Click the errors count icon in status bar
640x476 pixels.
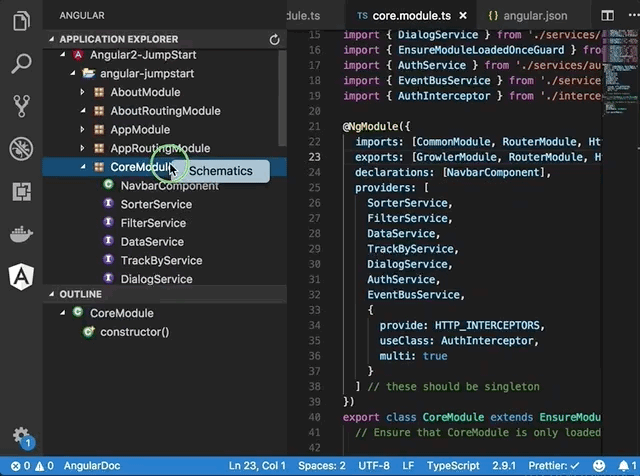15,466
